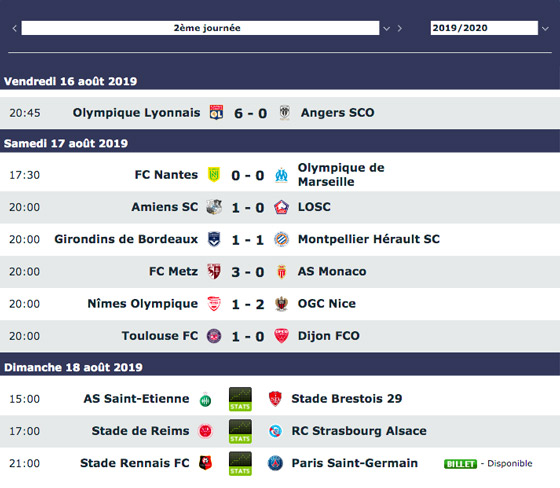Go to the previous matchday arrow
Screen dimensions: 560x488
14,28
